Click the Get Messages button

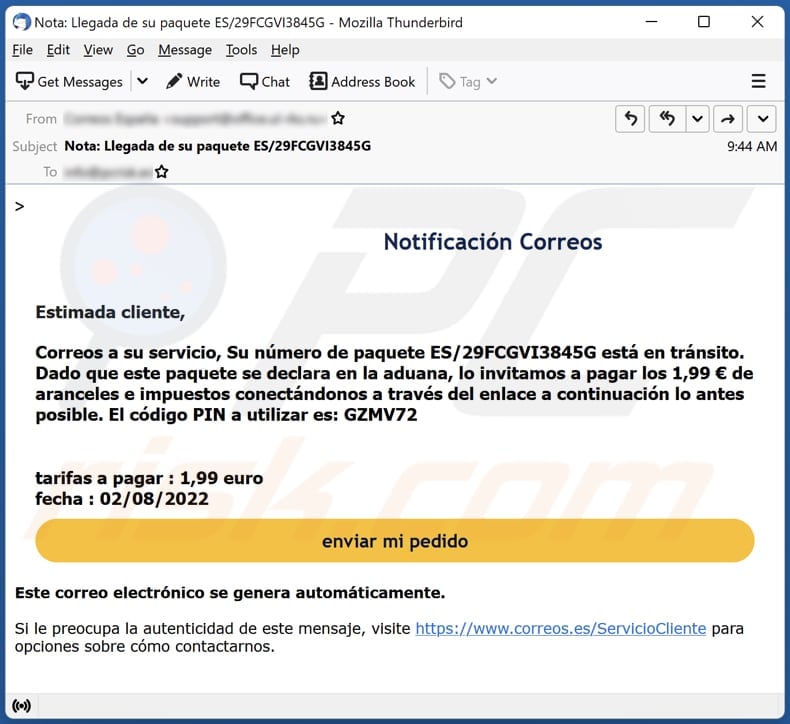click(x=70, y=82)
